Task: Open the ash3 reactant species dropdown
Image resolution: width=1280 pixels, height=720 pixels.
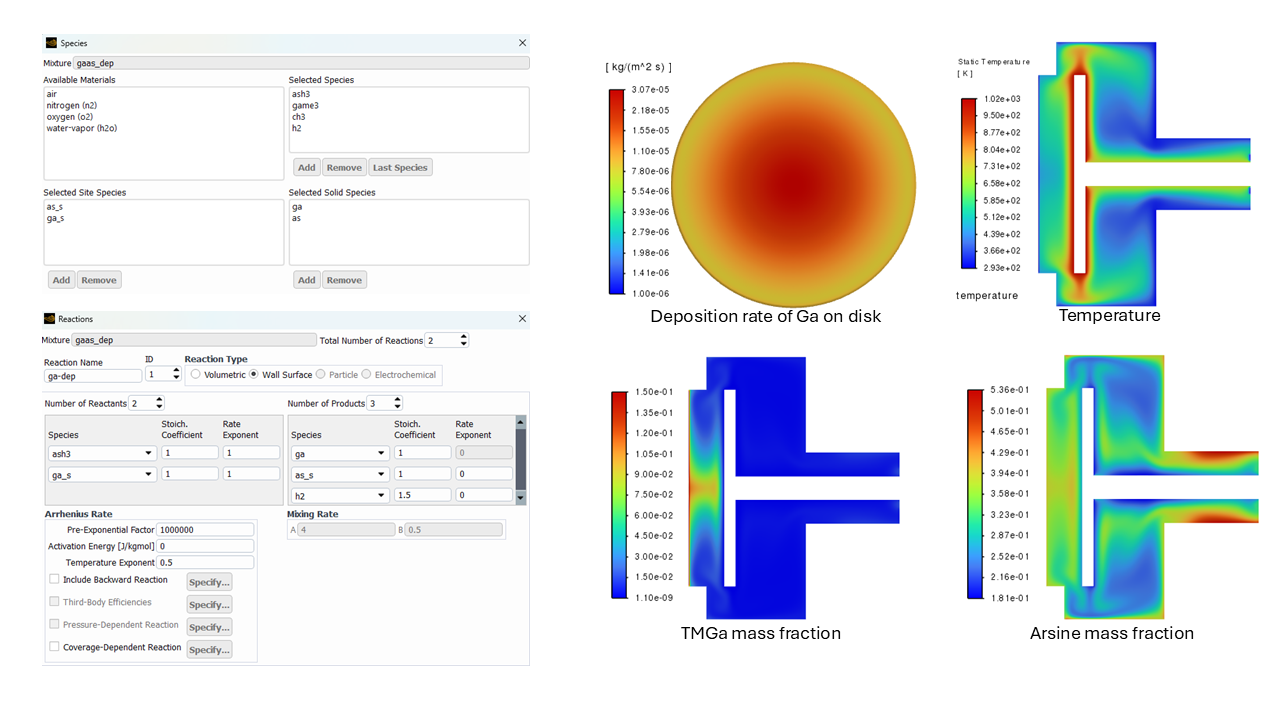Action: (149, 453)
